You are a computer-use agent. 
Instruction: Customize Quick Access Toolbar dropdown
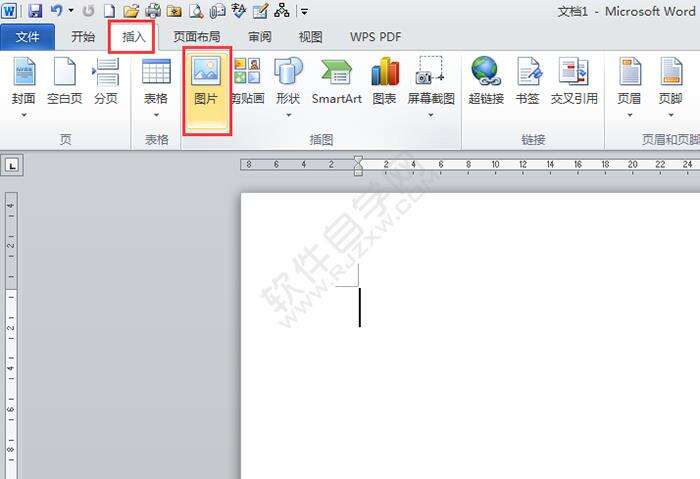click(x=304, y=11)
